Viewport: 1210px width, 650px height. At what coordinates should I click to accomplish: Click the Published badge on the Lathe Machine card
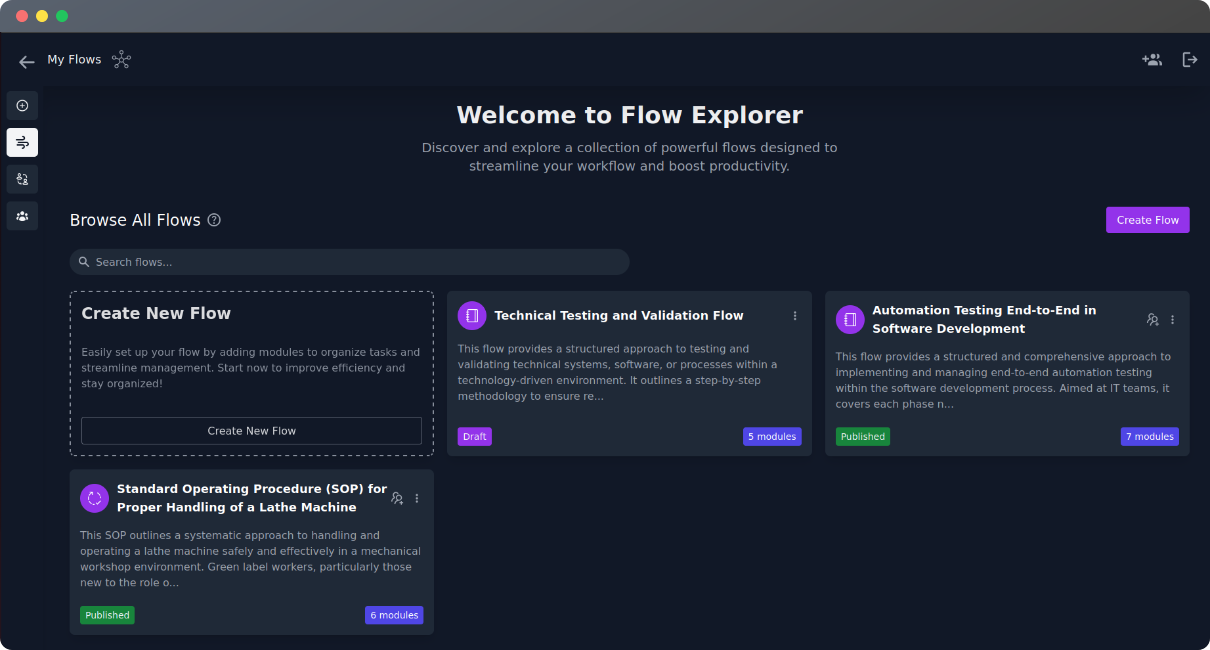pos(106,615)
